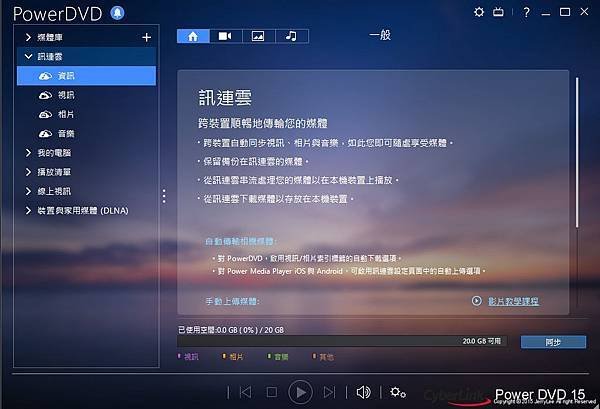The width and height of the screenshot is (600, 409).
Task: Select 音樂 cloud item
Action: 86,134
